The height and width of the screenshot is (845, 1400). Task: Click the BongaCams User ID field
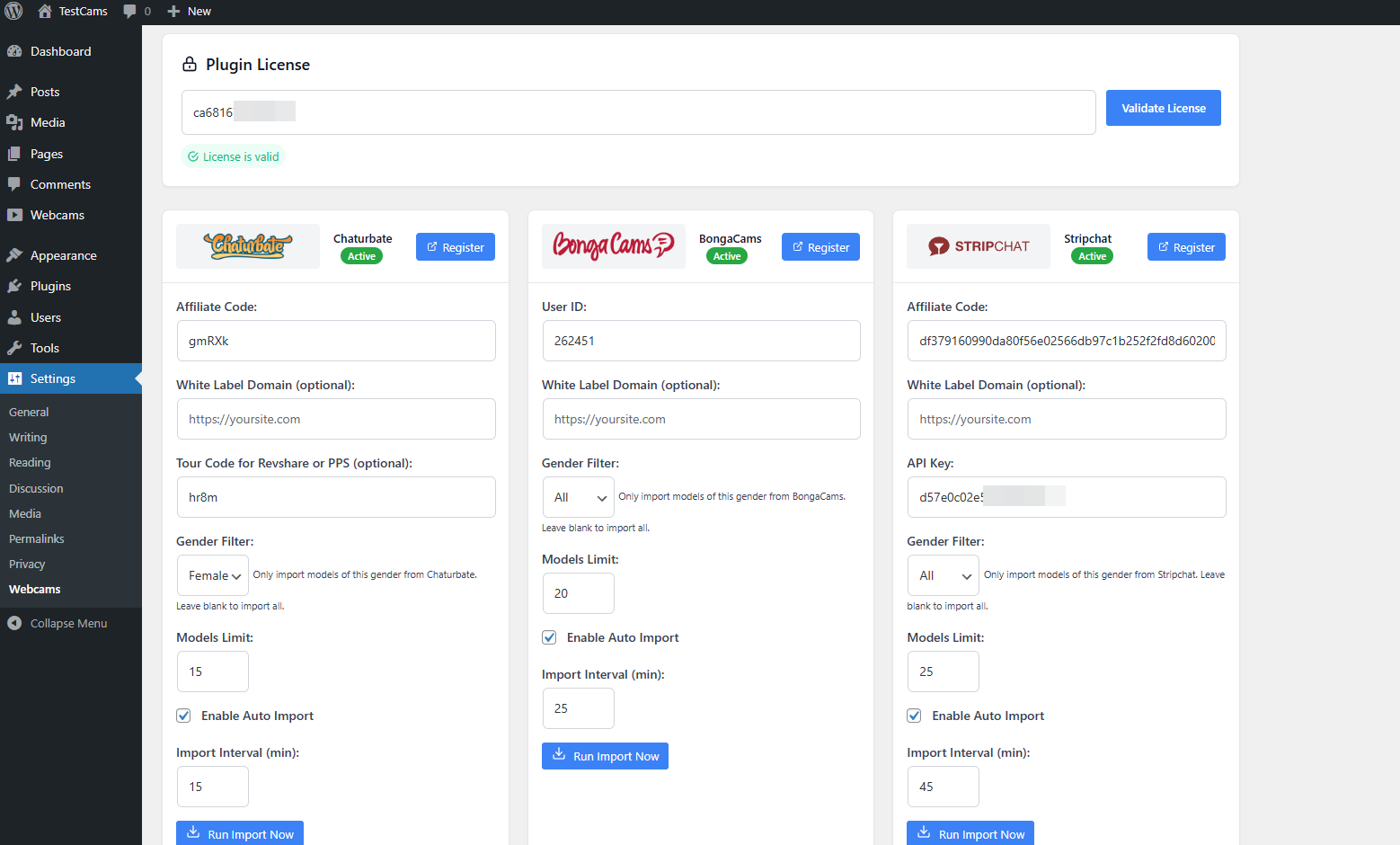coord(702,341)
